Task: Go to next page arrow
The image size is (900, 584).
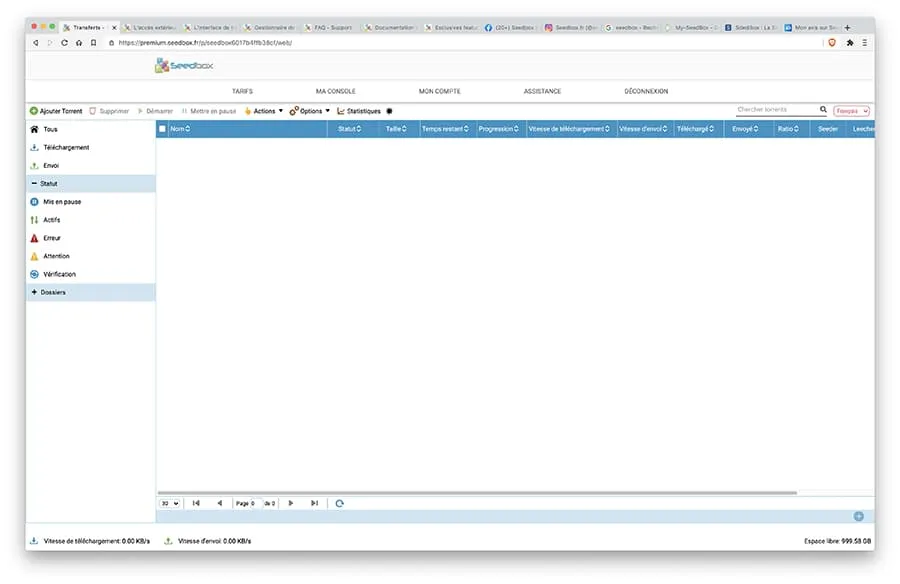Action: tap(290, 503)
